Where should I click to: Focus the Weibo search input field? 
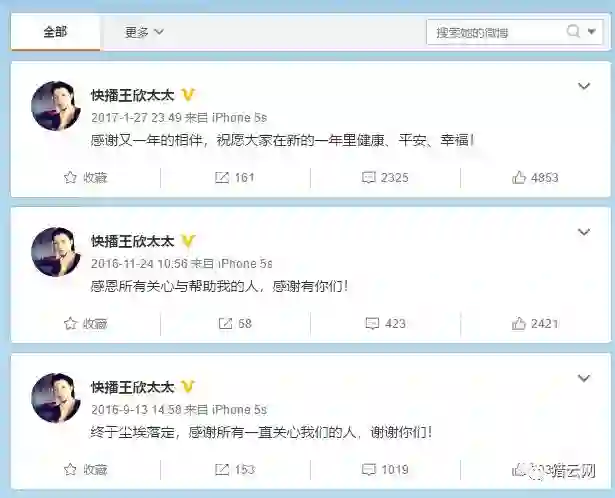click(x=498, y=32)
